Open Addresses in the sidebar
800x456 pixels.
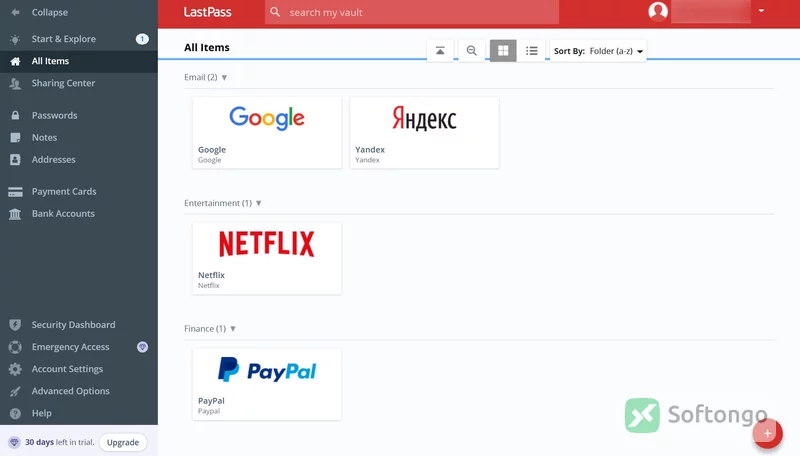click(x=79, y=160)
